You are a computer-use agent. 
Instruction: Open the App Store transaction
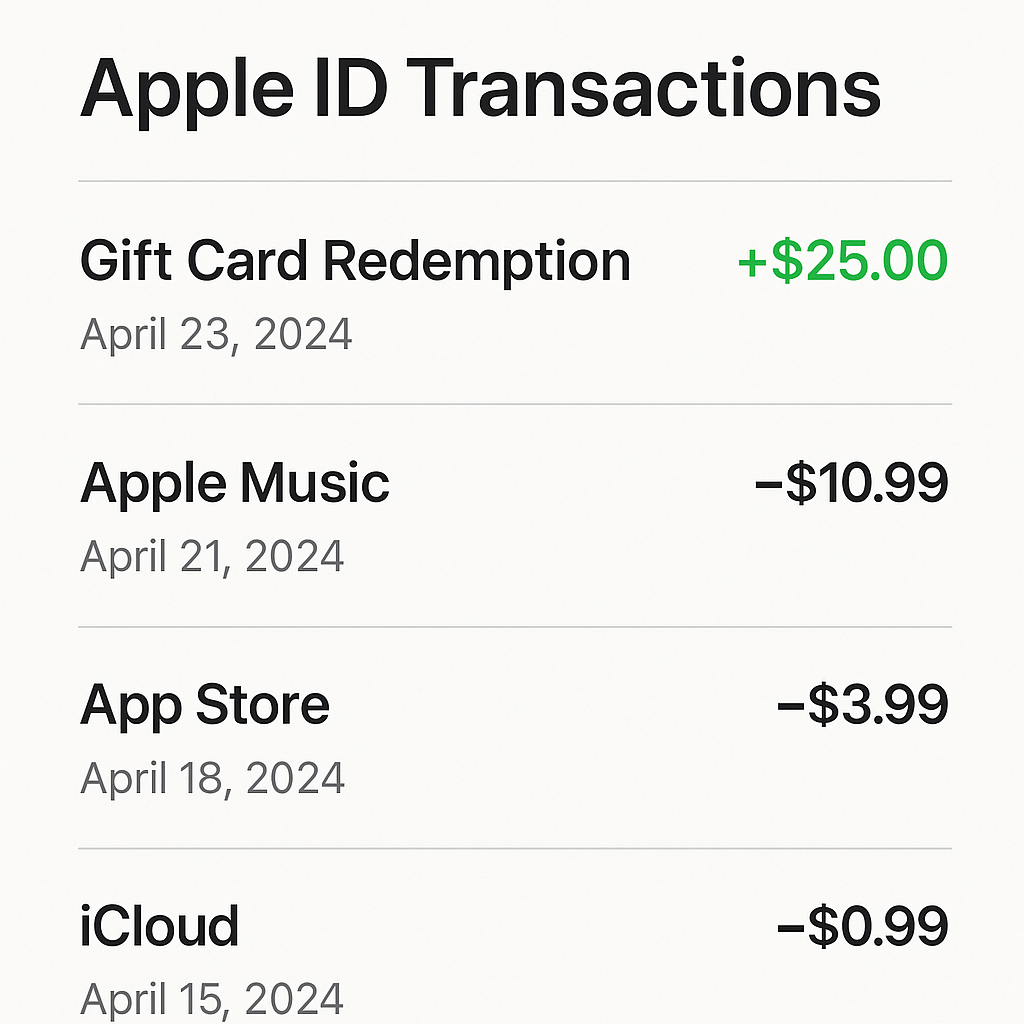click(205, 706)
